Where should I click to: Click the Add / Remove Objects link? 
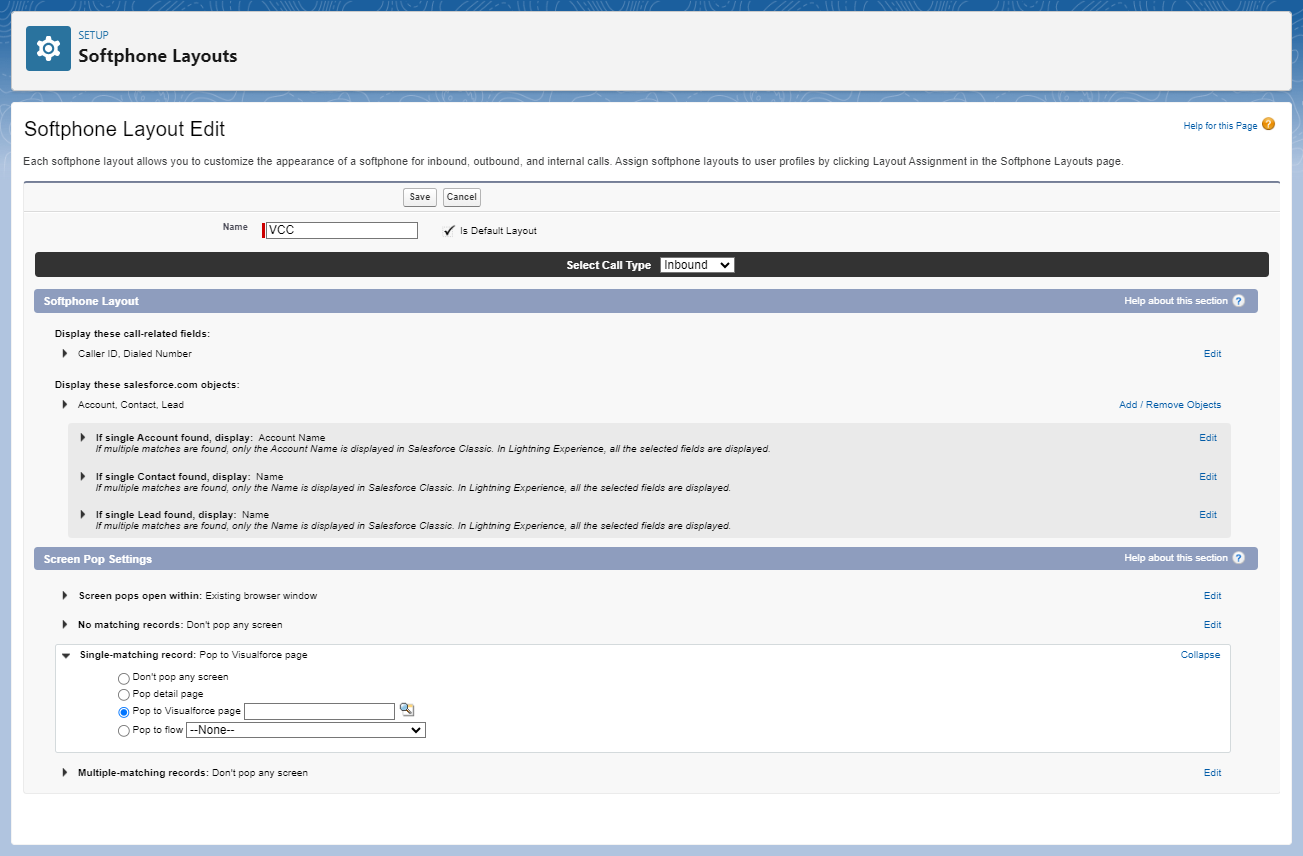(1170, 405)
